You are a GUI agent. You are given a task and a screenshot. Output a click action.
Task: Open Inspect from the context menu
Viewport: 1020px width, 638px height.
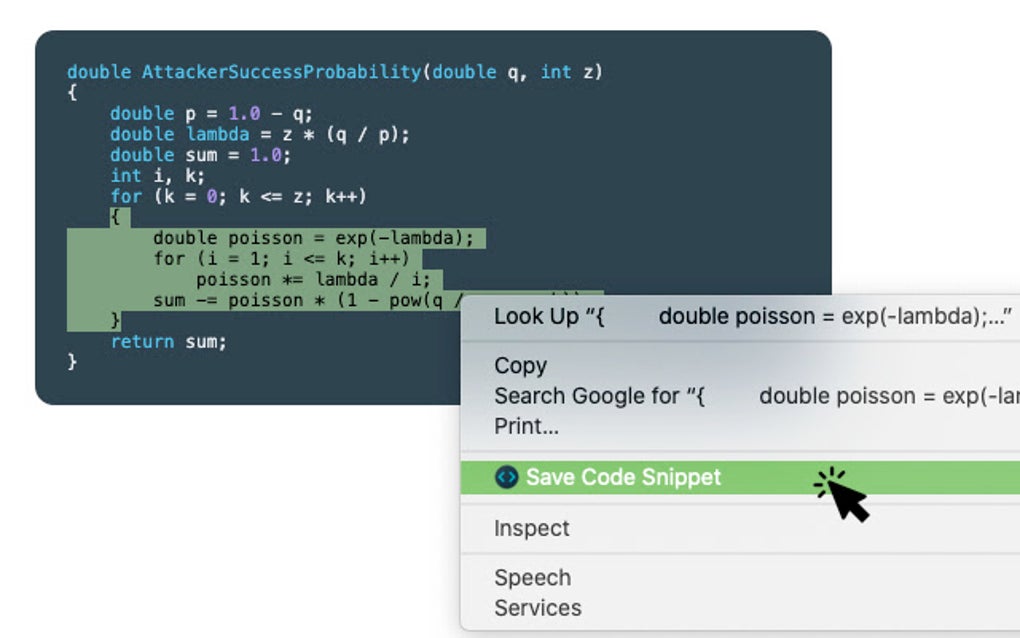point(531,528)
